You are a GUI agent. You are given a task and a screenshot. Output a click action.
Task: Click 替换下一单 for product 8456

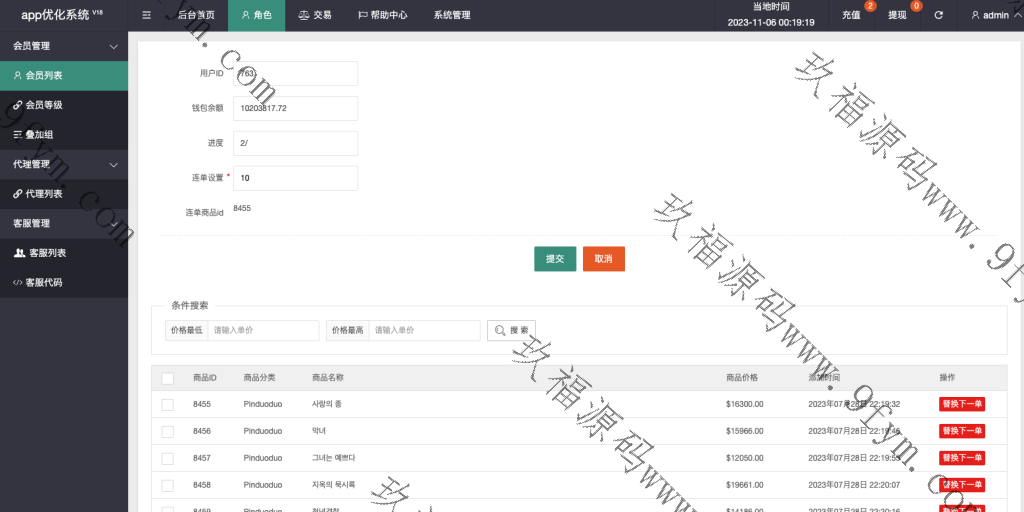(962, 431)
